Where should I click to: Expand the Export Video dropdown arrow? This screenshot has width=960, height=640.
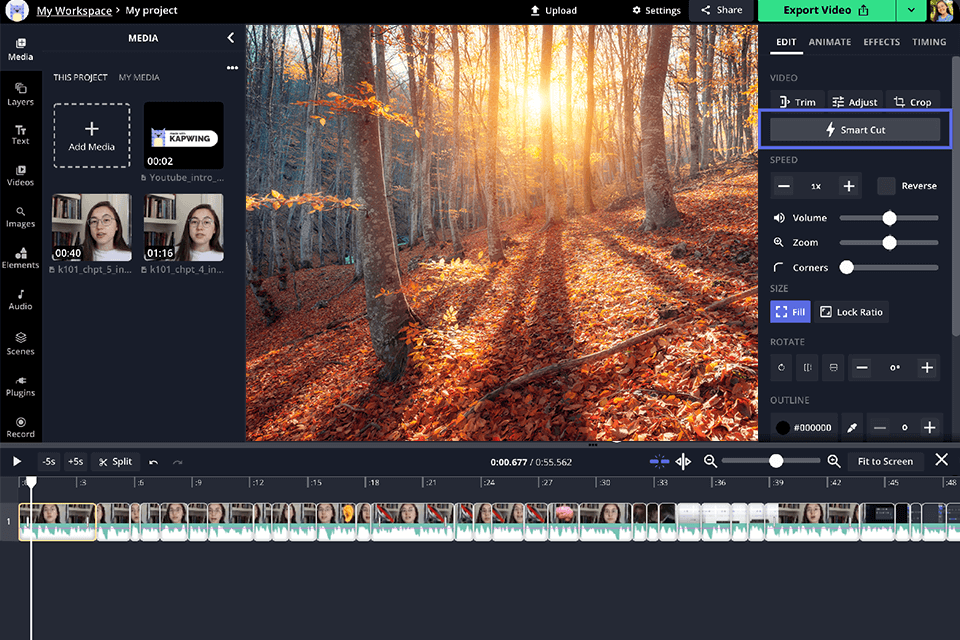910,10
